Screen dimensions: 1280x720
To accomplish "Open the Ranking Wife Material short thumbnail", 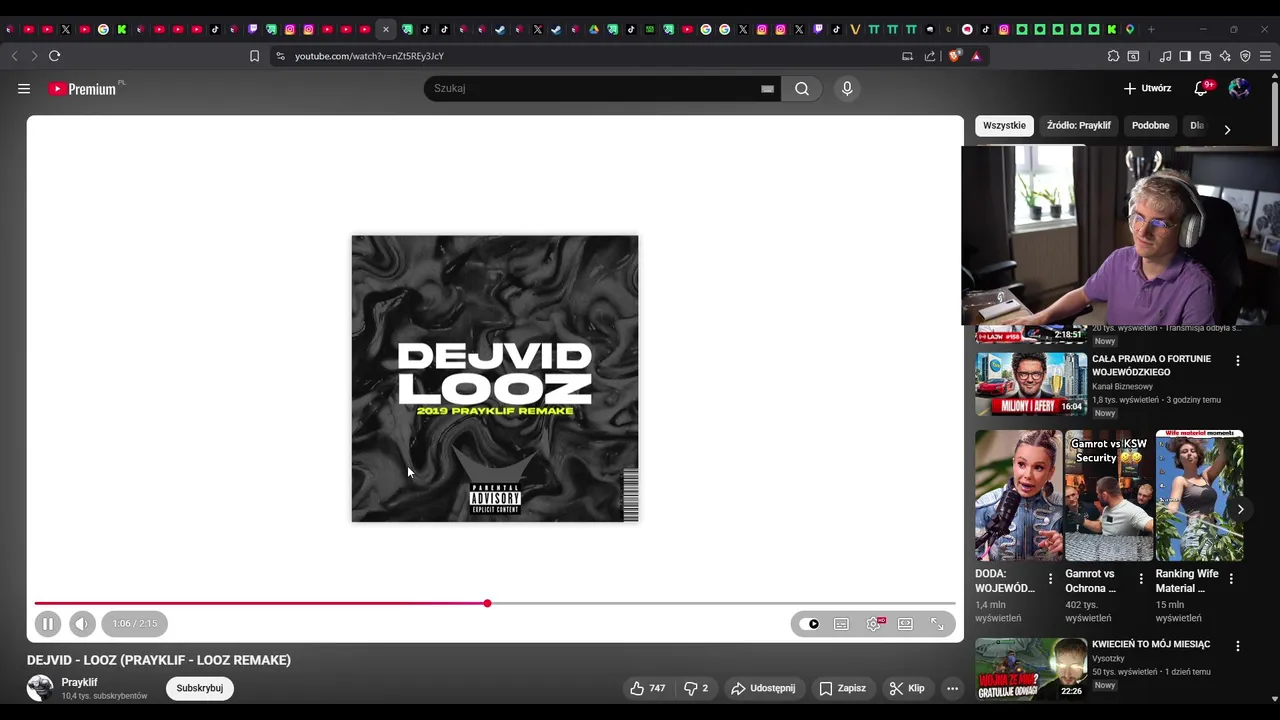I will click(1200, 496).
